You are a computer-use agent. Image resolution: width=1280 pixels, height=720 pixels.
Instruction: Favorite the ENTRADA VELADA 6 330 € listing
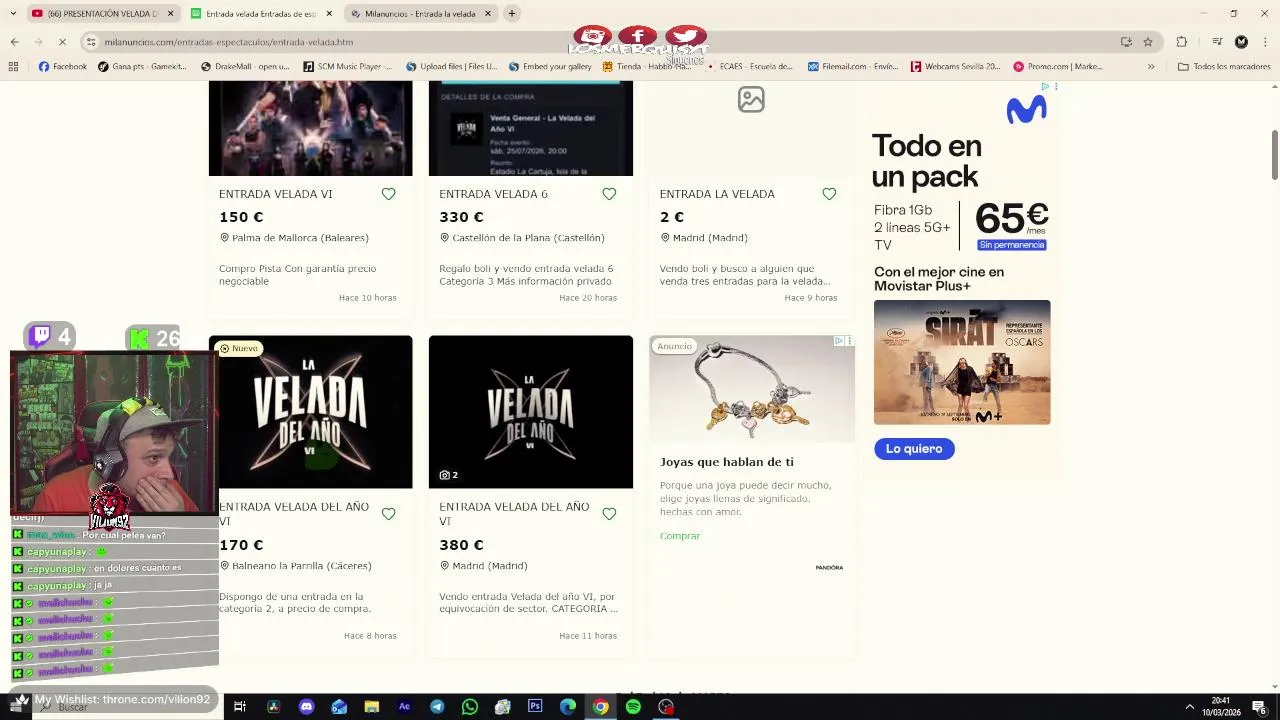click(x=609, y=194)
